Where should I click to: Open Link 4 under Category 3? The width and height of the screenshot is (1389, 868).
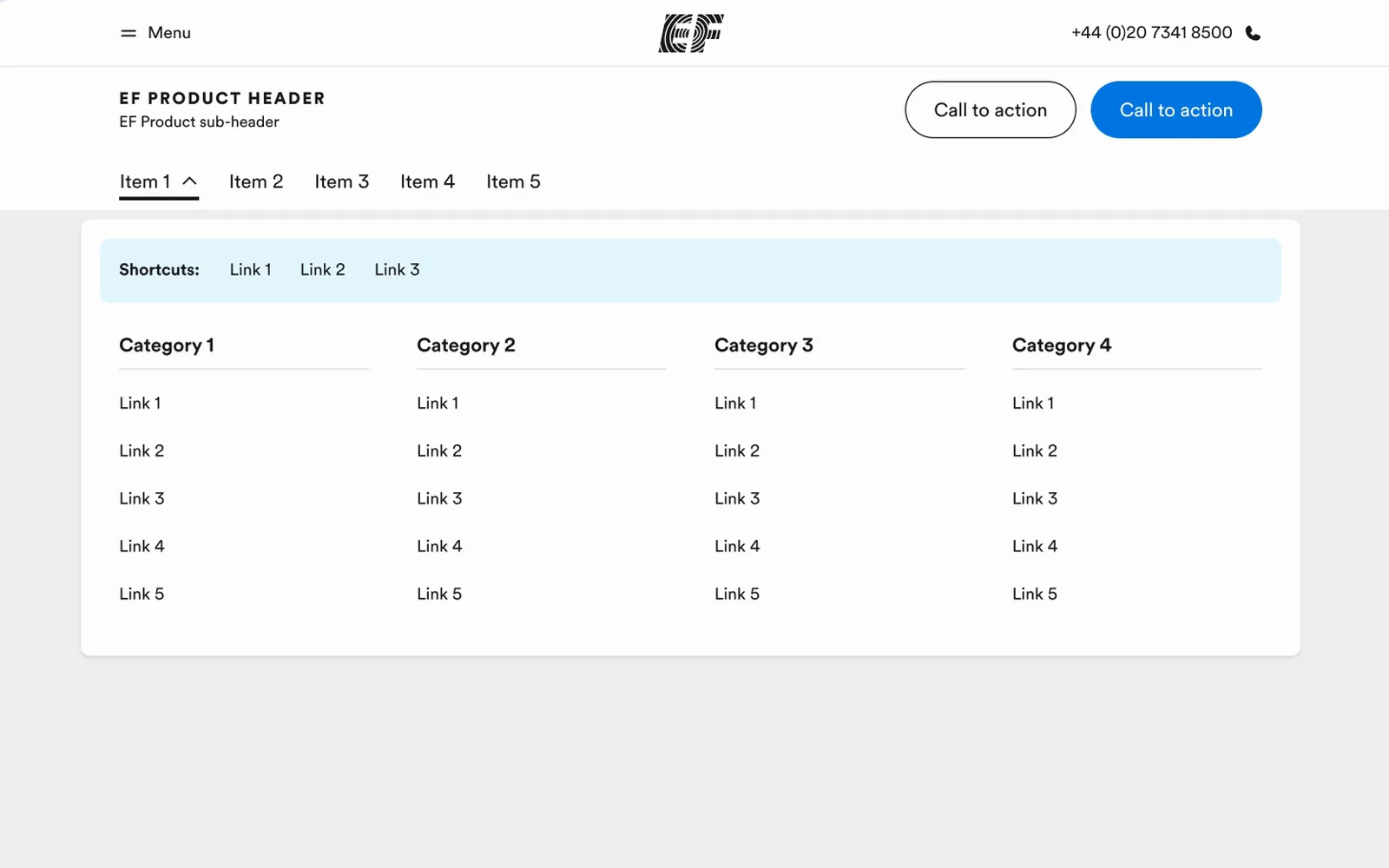[x=737, y=546]
